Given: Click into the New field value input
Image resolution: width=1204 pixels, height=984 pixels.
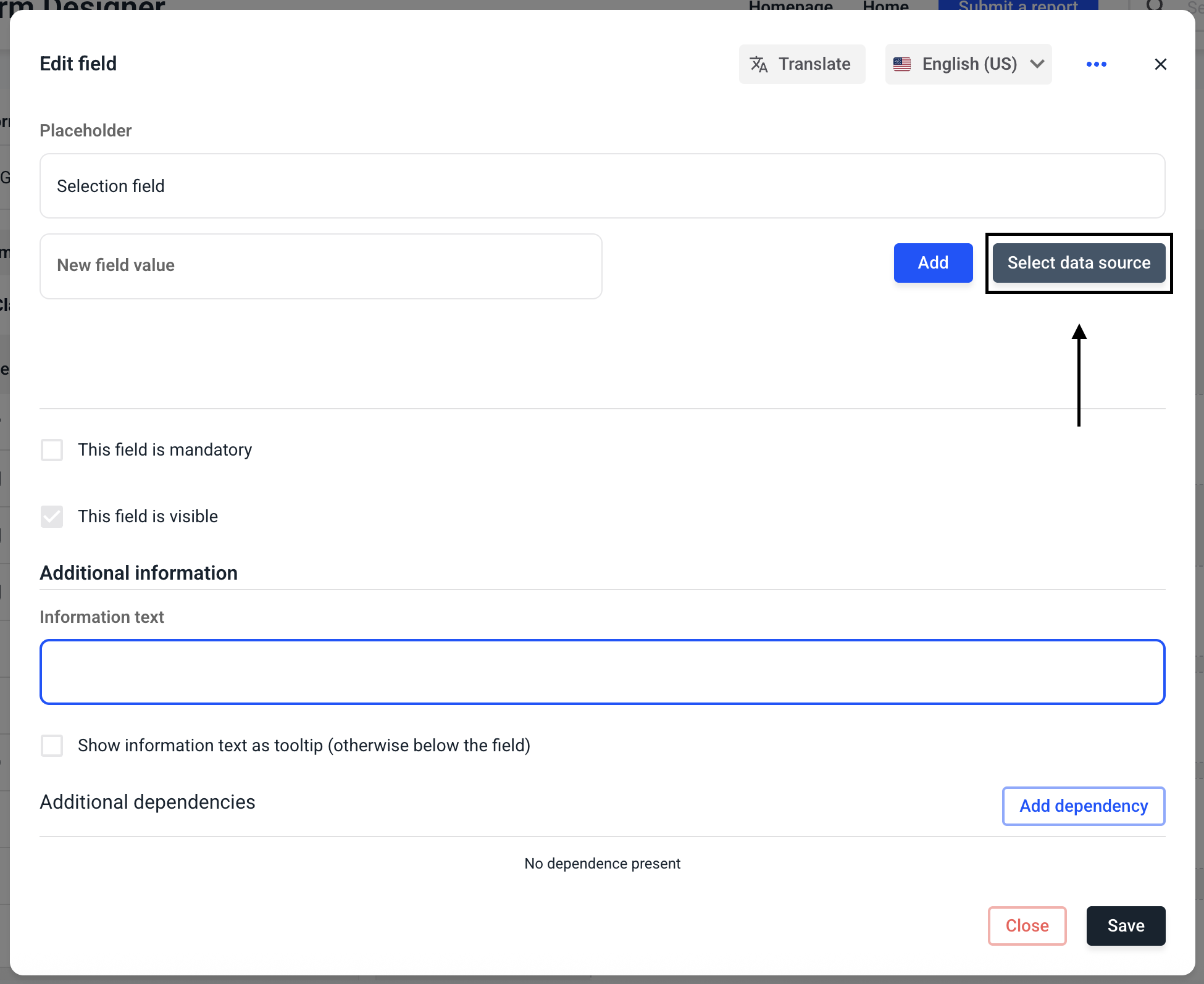Looking at the screenshot, I should (320, 266).
